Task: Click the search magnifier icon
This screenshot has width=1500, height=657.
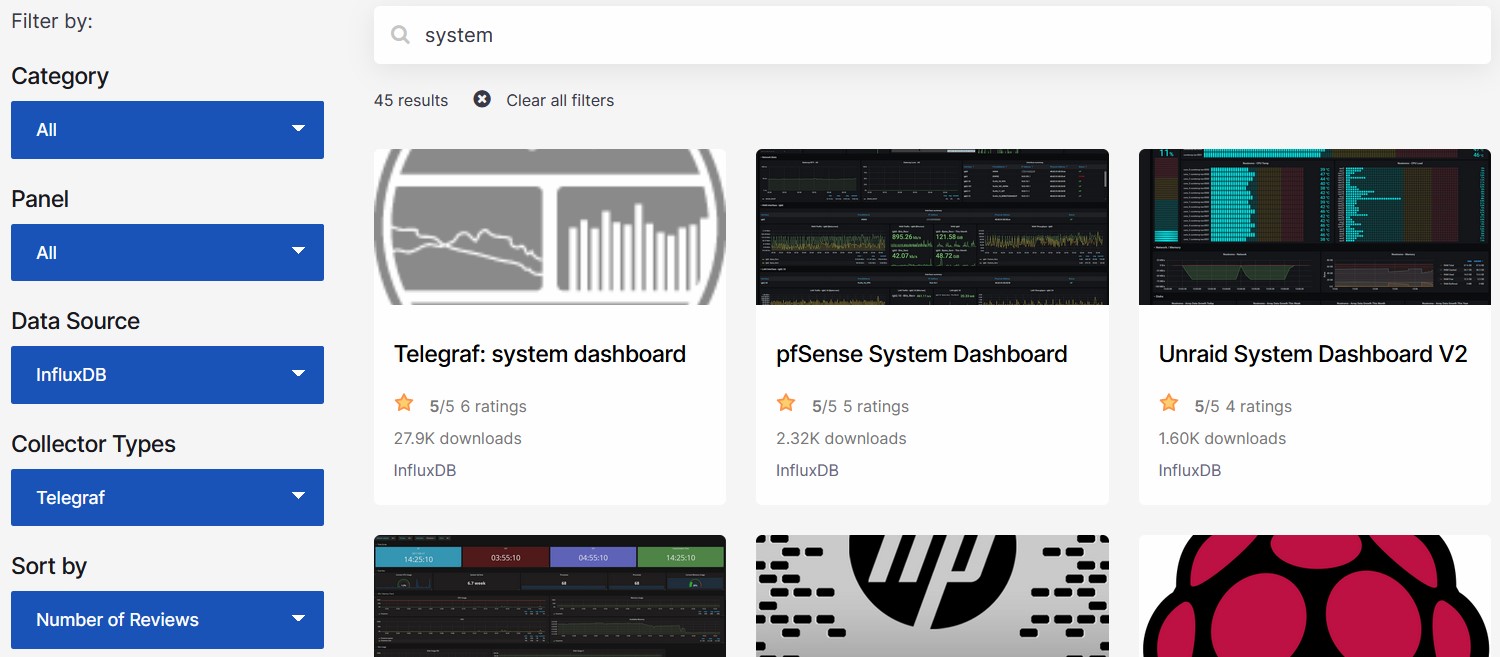Action: [x=400, y=35]
